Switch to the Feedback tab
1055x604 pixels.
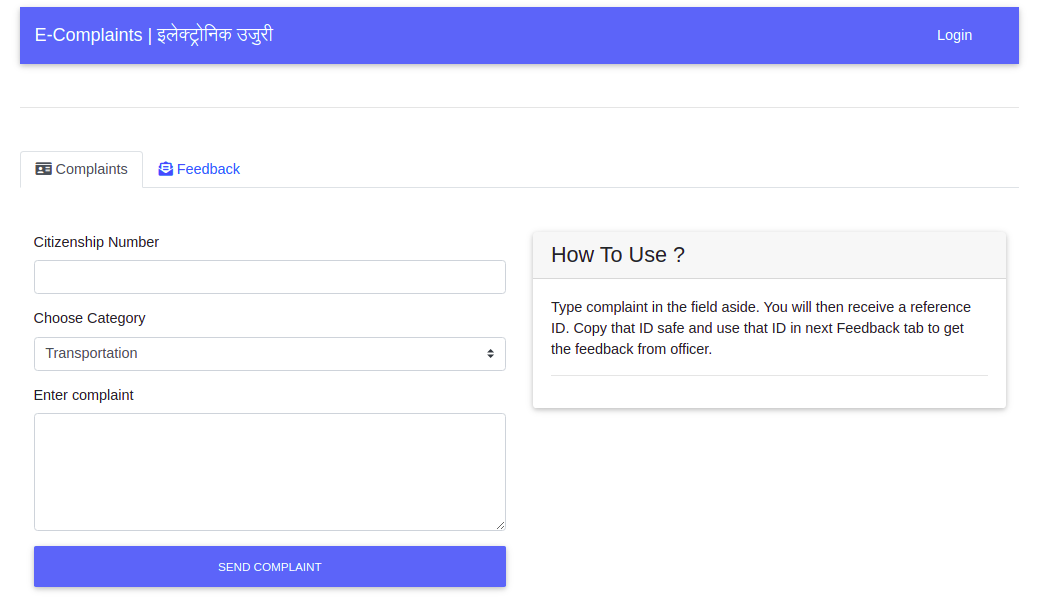click(199, 168)
